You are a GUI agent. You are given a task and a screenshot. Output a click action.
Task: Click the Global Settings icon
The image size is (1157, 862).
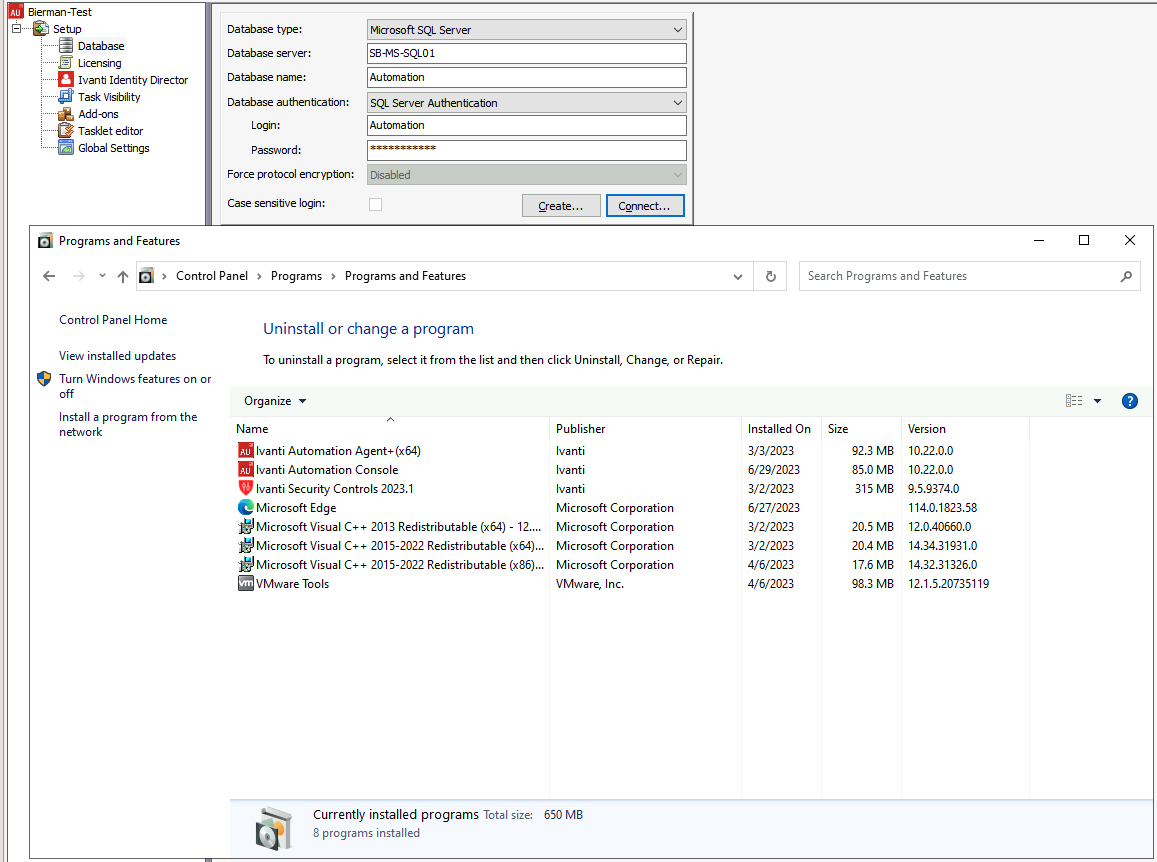tap(66, 148)
